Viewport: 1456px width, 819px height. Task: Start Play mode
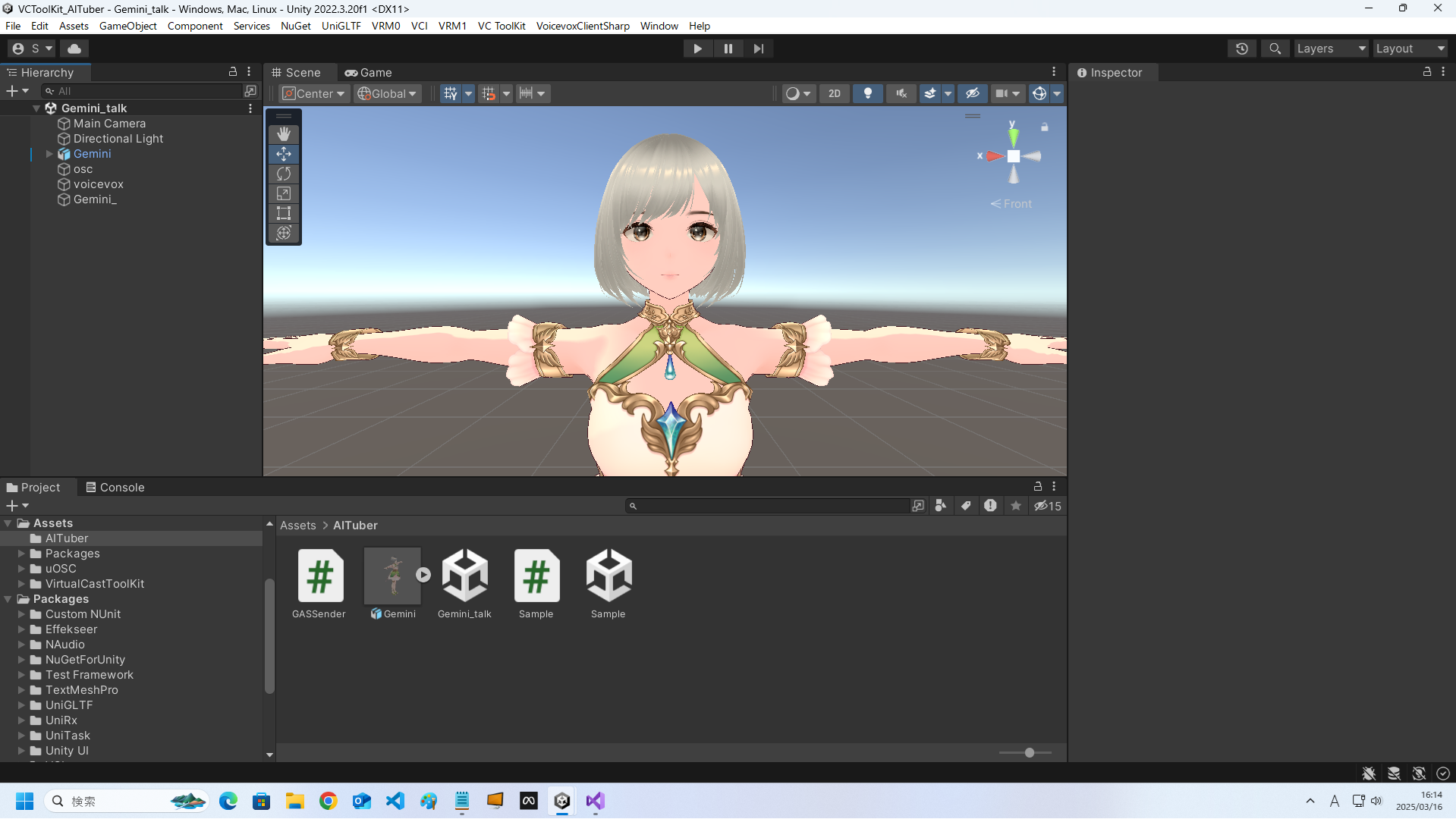[x=697, y=49]
